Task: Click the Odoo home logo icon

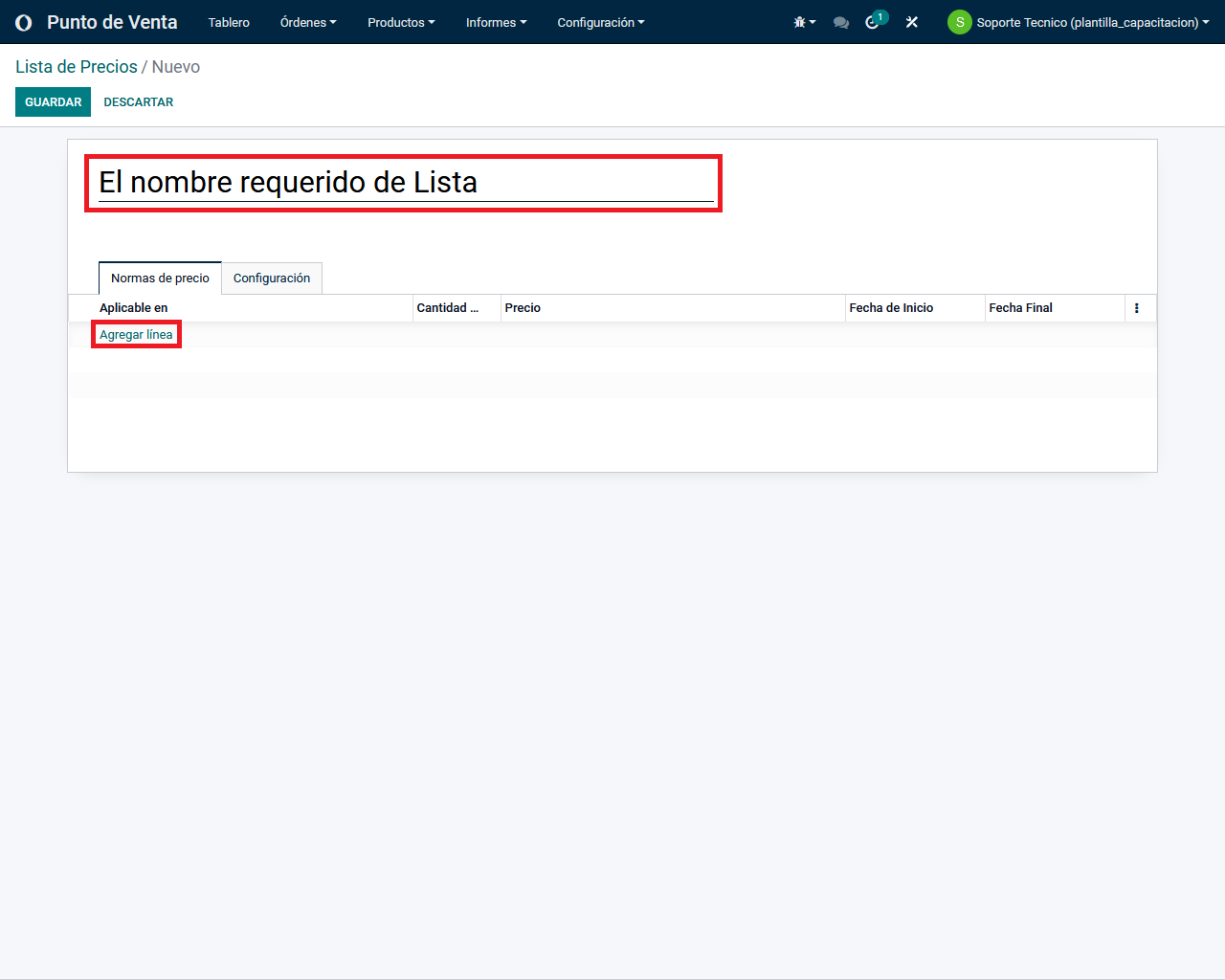Action: [x=24, y=22]
